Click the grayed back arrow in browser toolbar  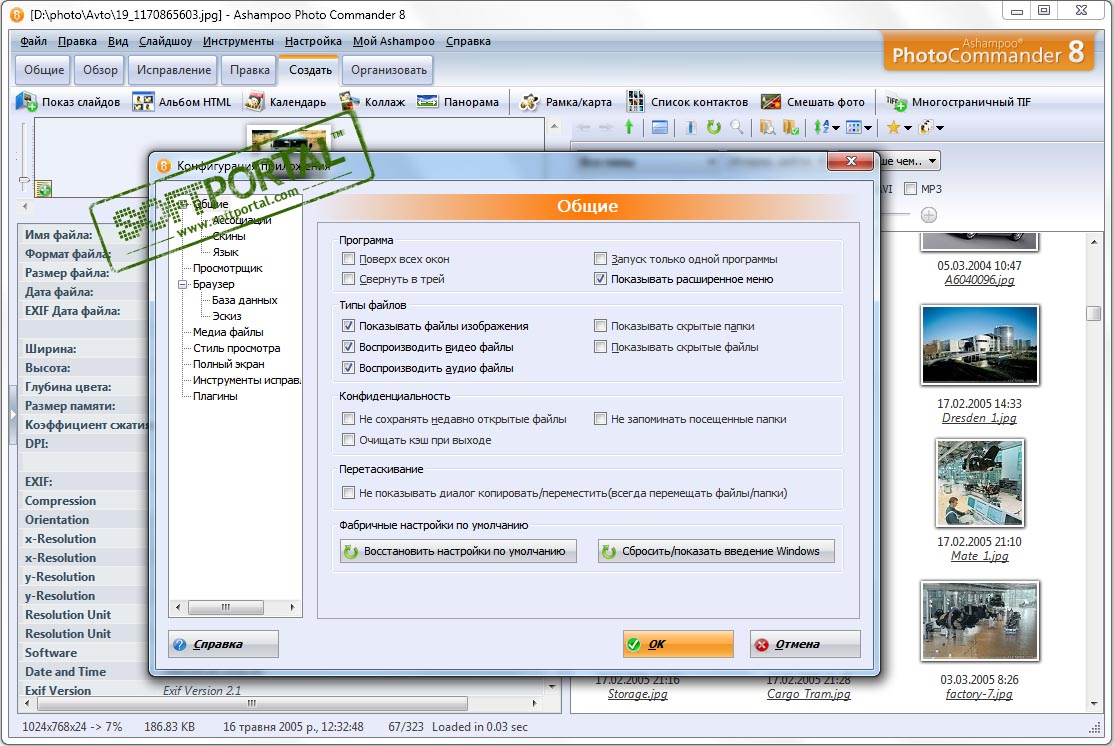pos(583,127)
